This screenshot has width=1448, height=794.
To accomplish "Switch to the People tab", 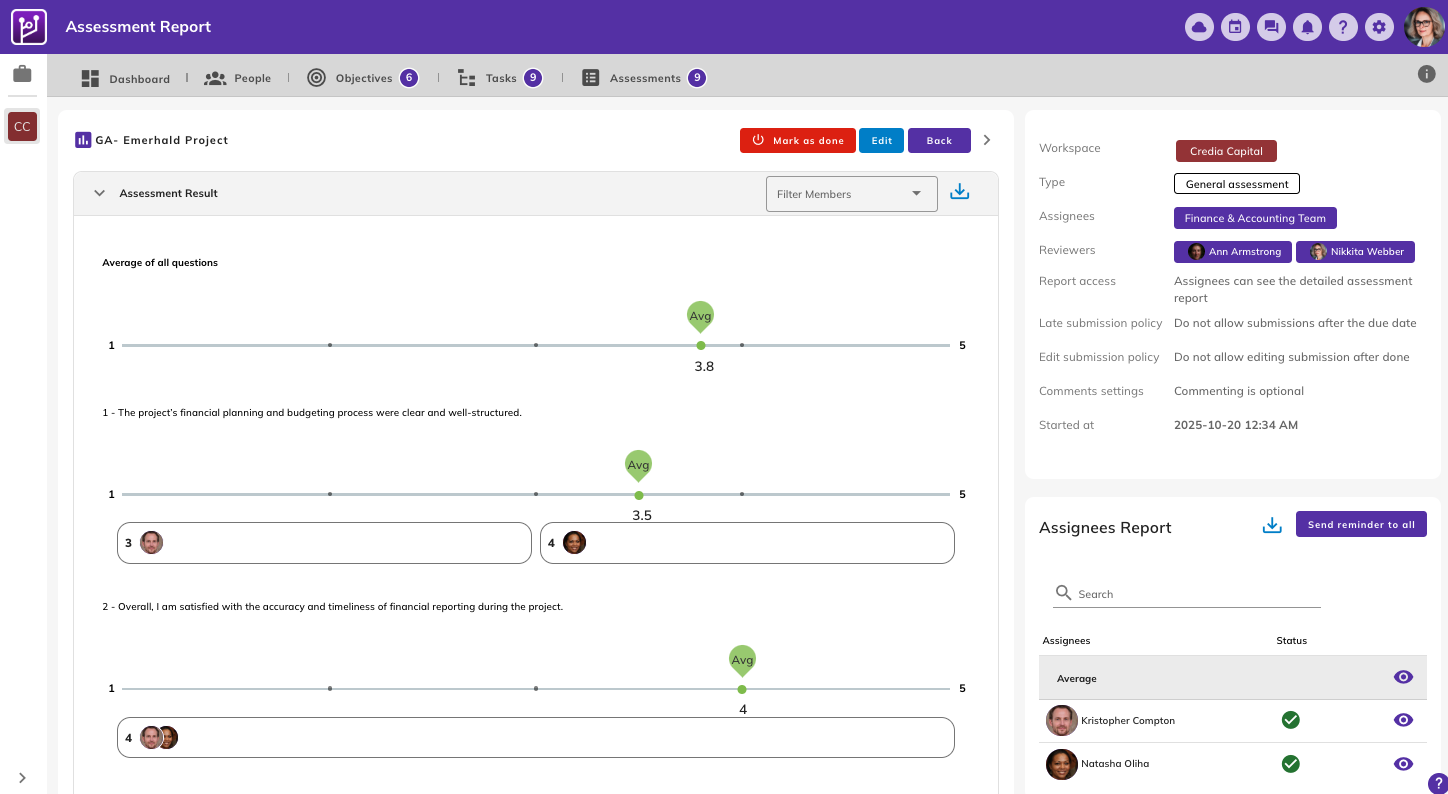I will (x=237, y=78).
